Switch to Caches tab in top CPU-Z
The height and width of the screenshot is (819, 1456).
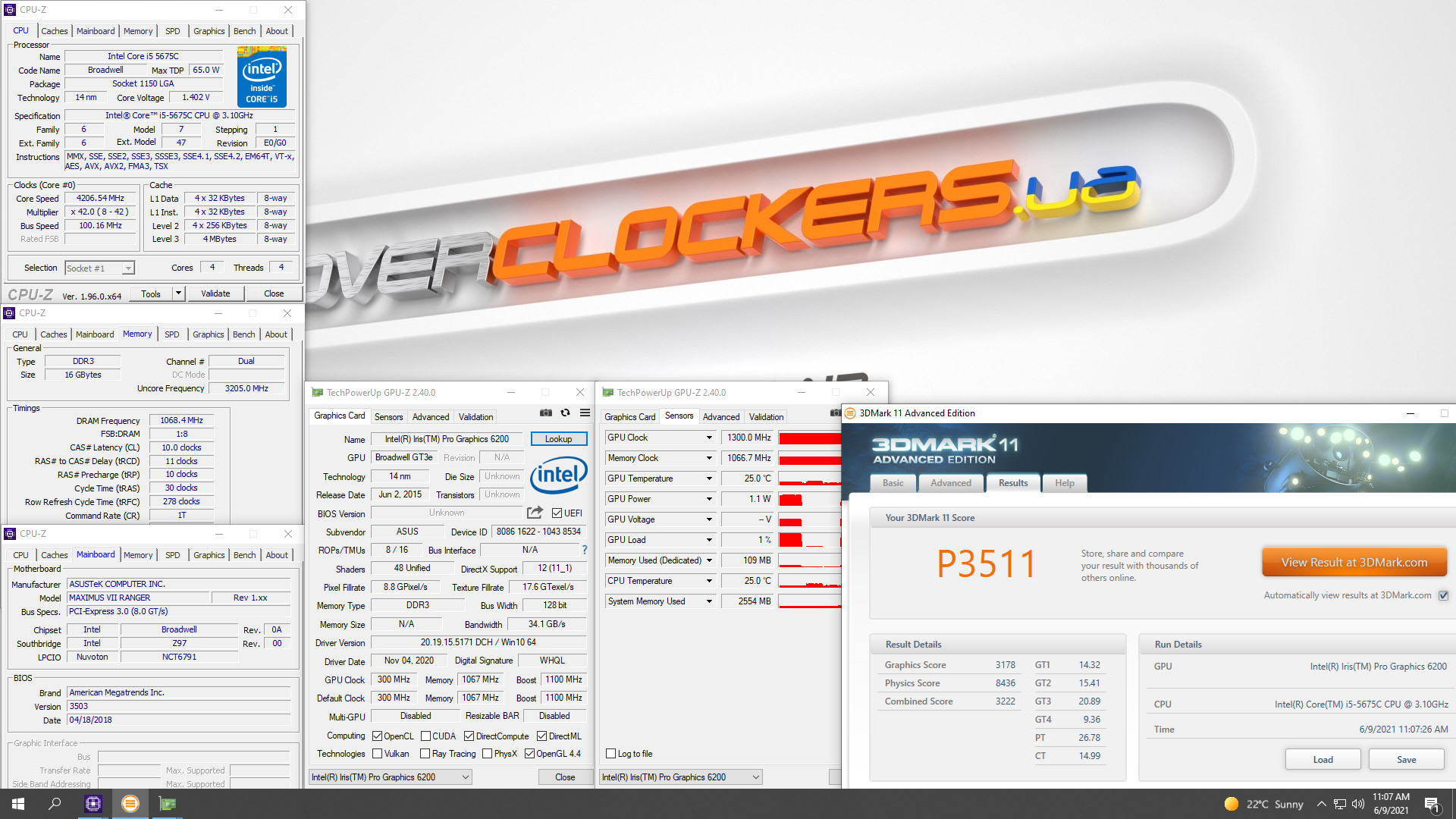(55, 31)
